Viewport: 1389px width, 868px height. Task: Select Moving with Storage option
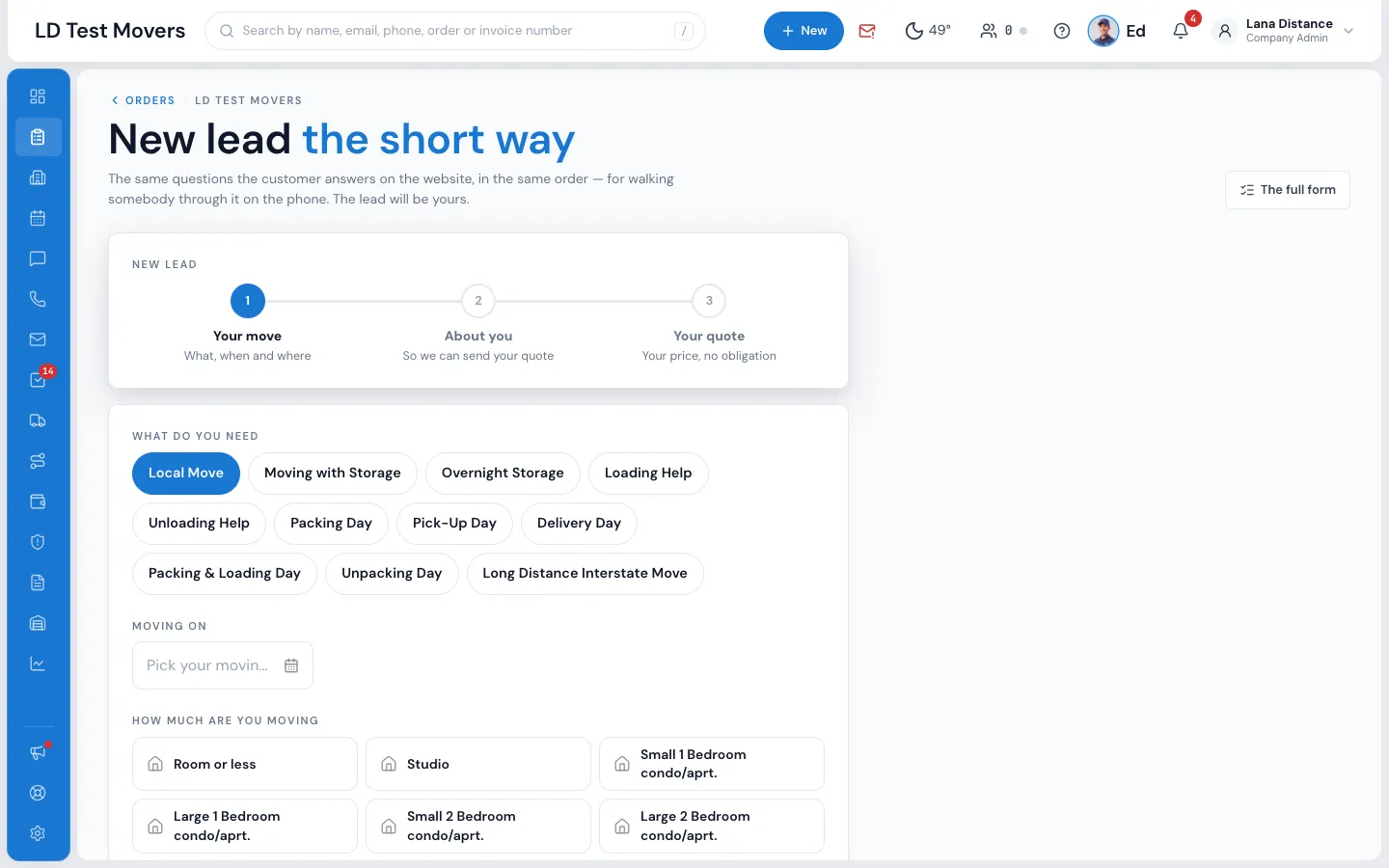pos(333,474)
